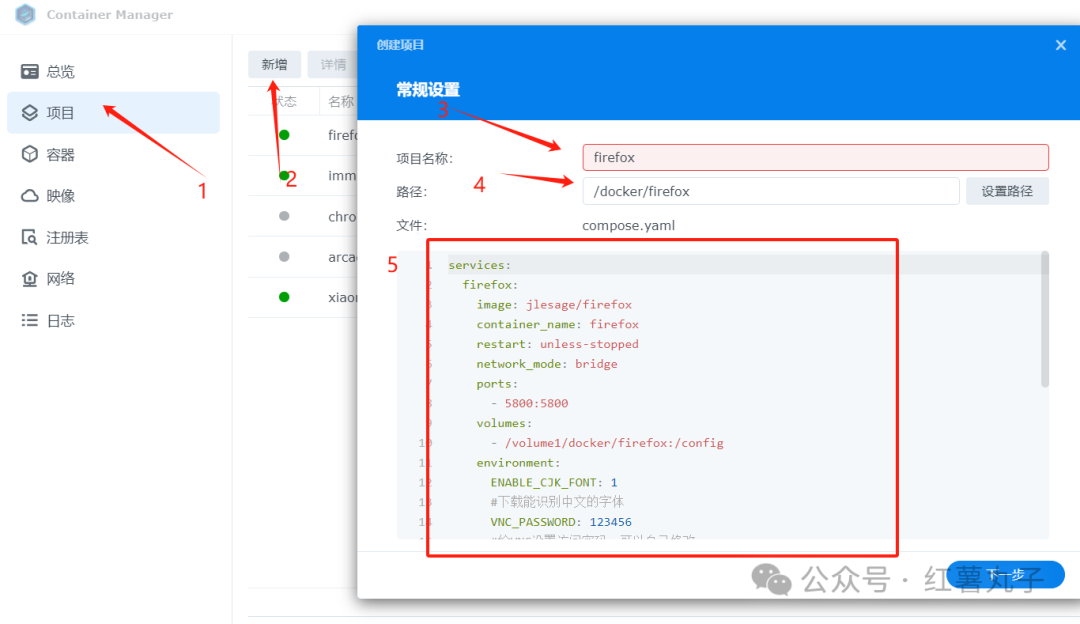Image resolution: width=1080 pixels, height=624 pixels.
Task: Click the green status dot of xiao row
Action: (284, 297)
